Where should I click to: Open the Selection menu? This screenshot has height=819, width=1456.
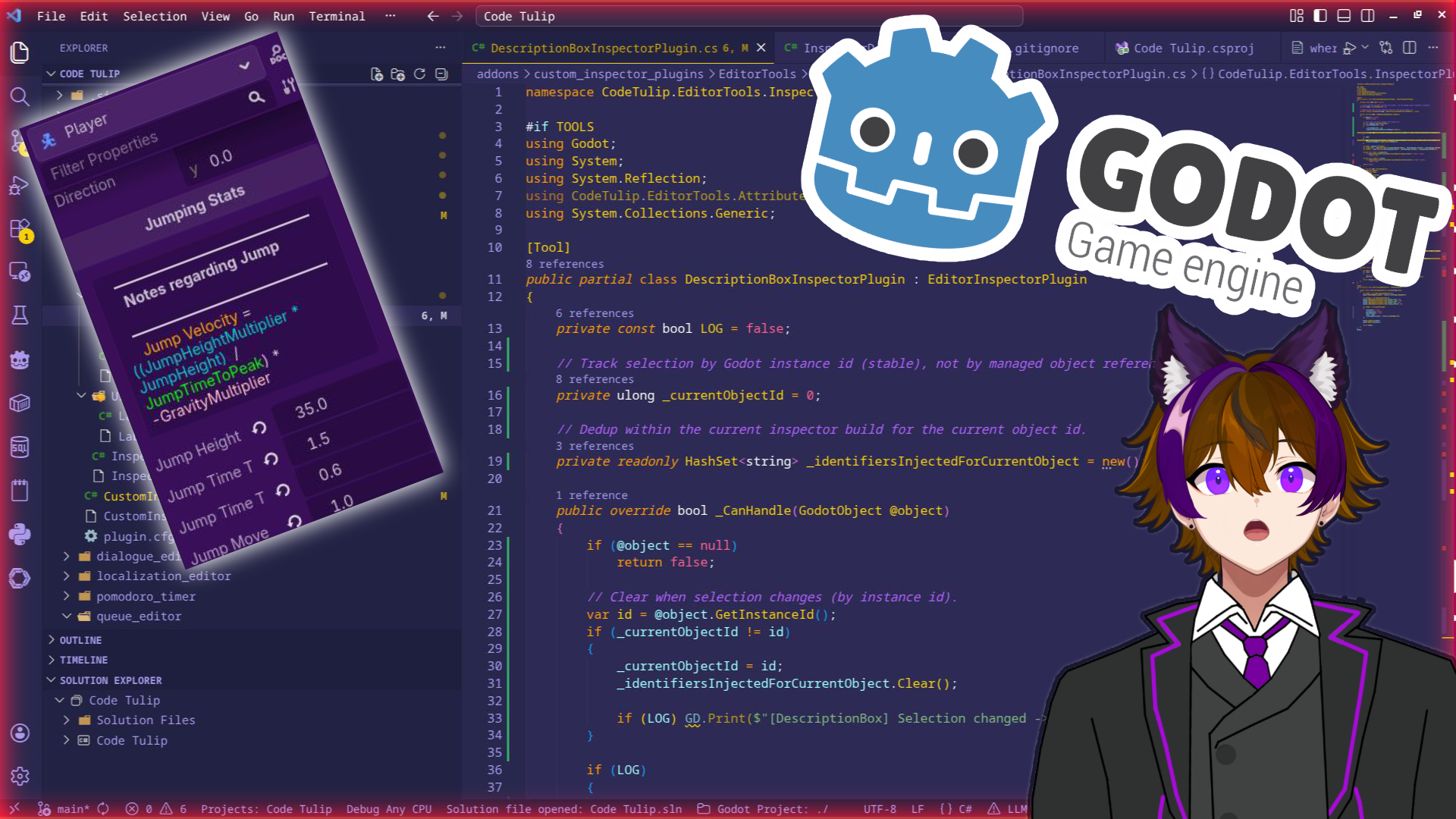point(155,16)
